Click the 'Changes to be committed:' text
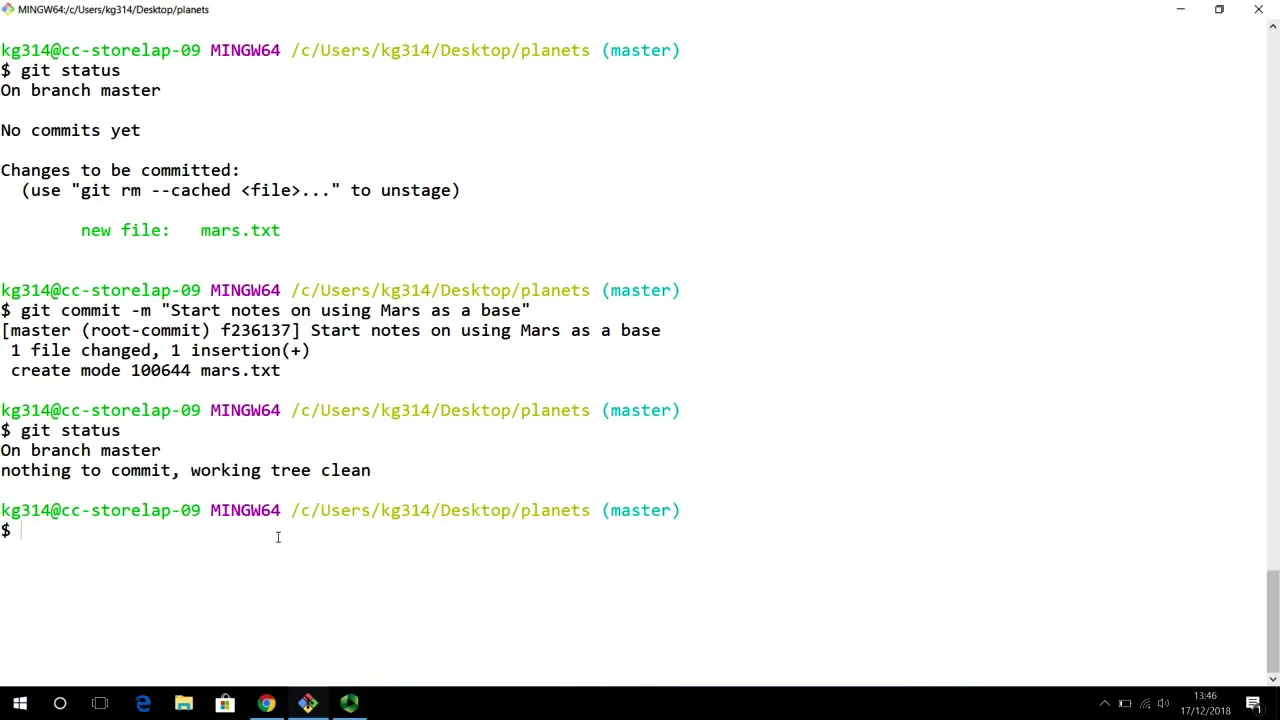 click(x=120, y=170)
